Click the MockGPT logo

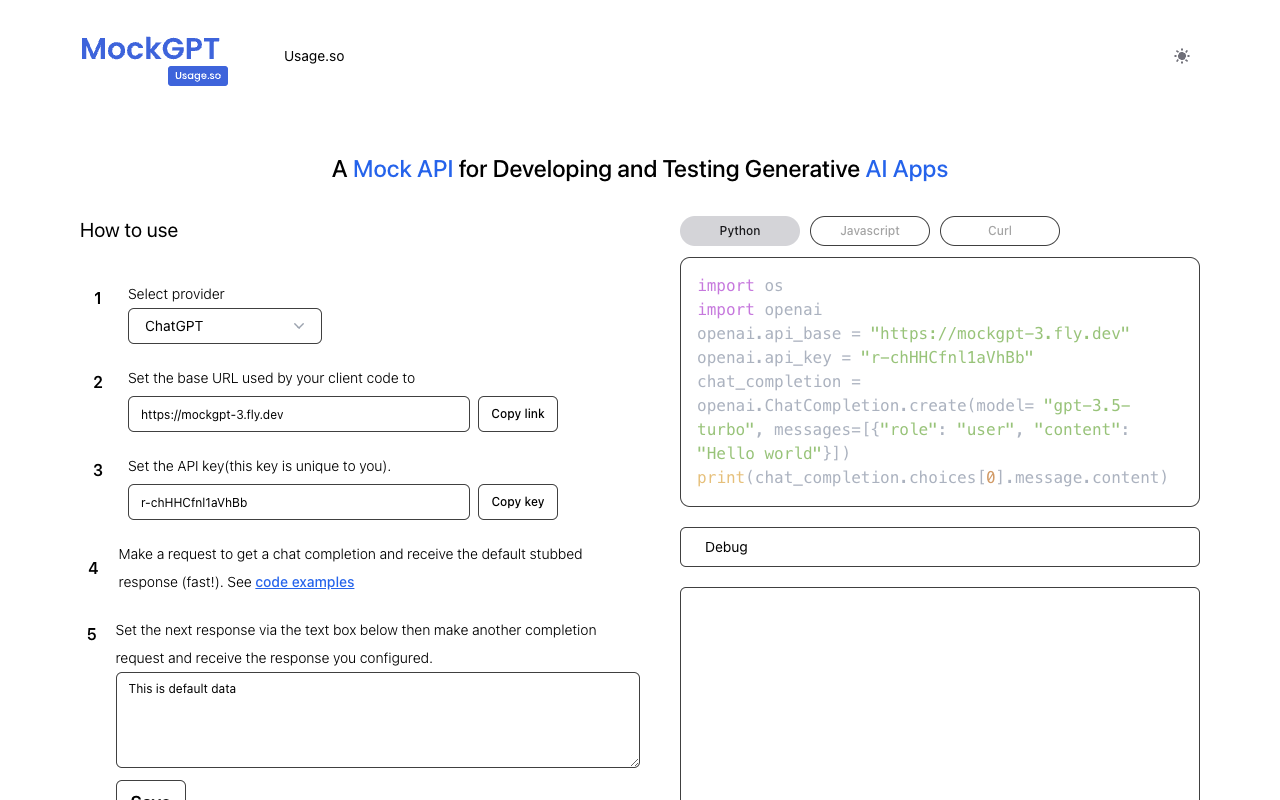click(150, 48)
